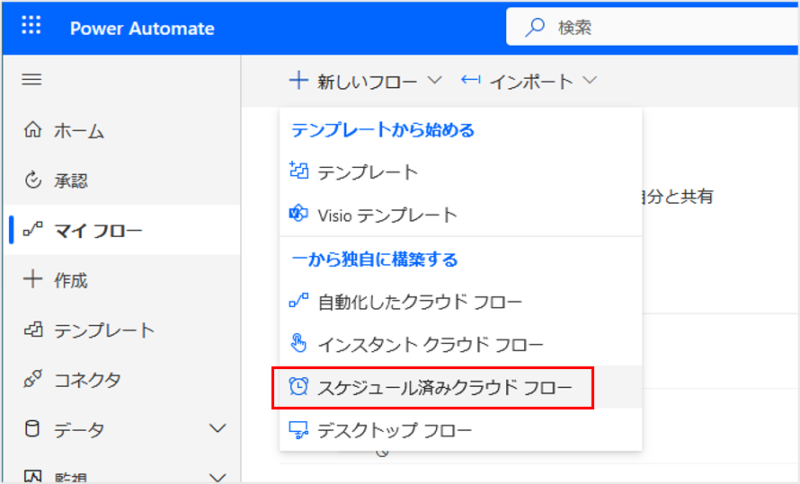Click the 承認 approvals icon

(x=32, y=180)
